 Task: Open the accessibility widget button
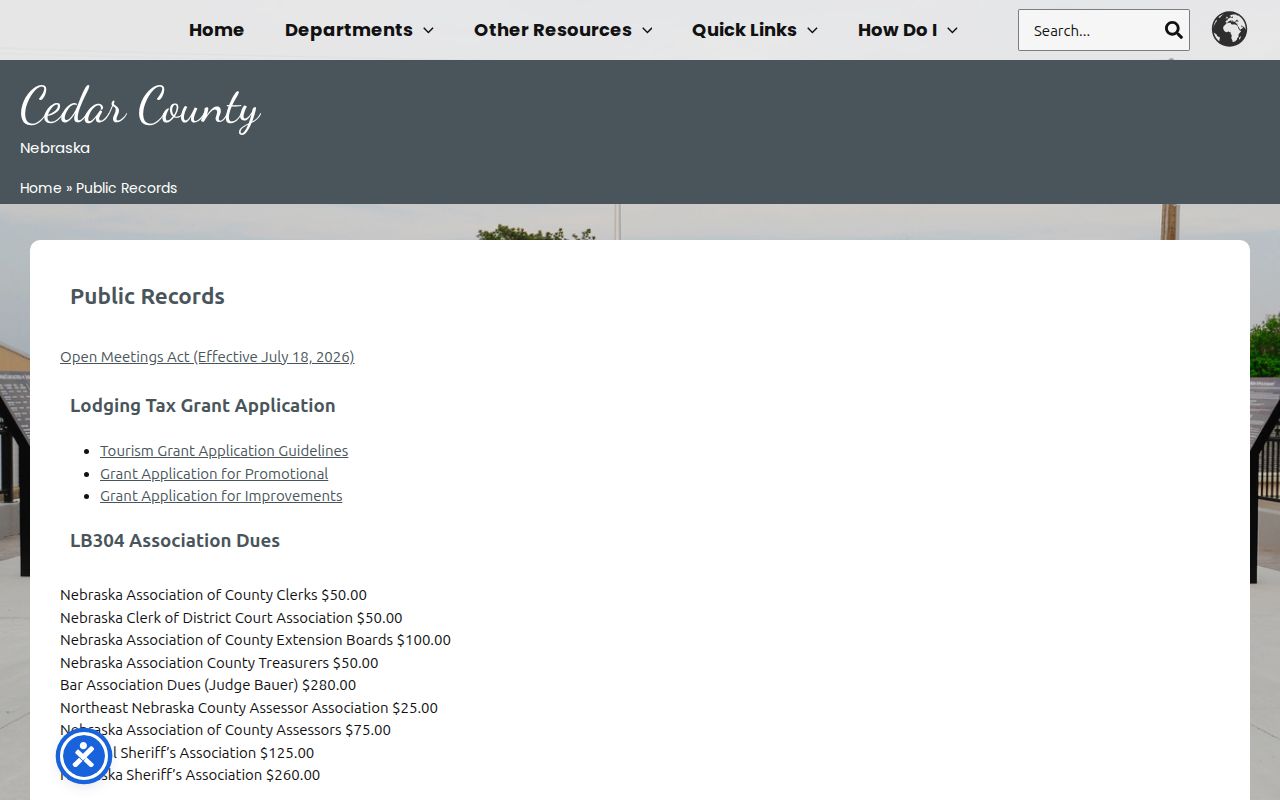pyautogui.click(x=84, y=756)
